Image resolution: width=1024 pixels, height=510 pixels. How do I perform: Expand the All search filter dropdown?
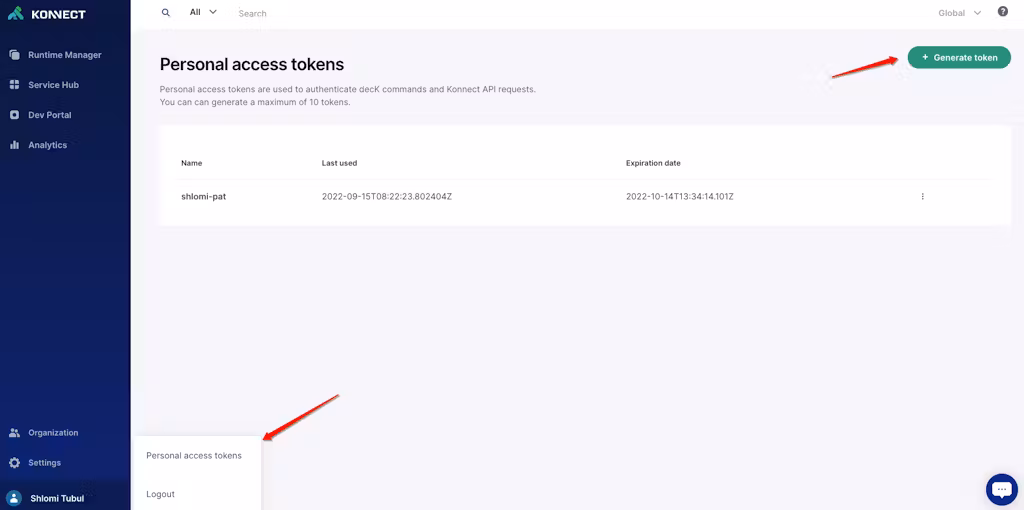(x=203, y=12)
